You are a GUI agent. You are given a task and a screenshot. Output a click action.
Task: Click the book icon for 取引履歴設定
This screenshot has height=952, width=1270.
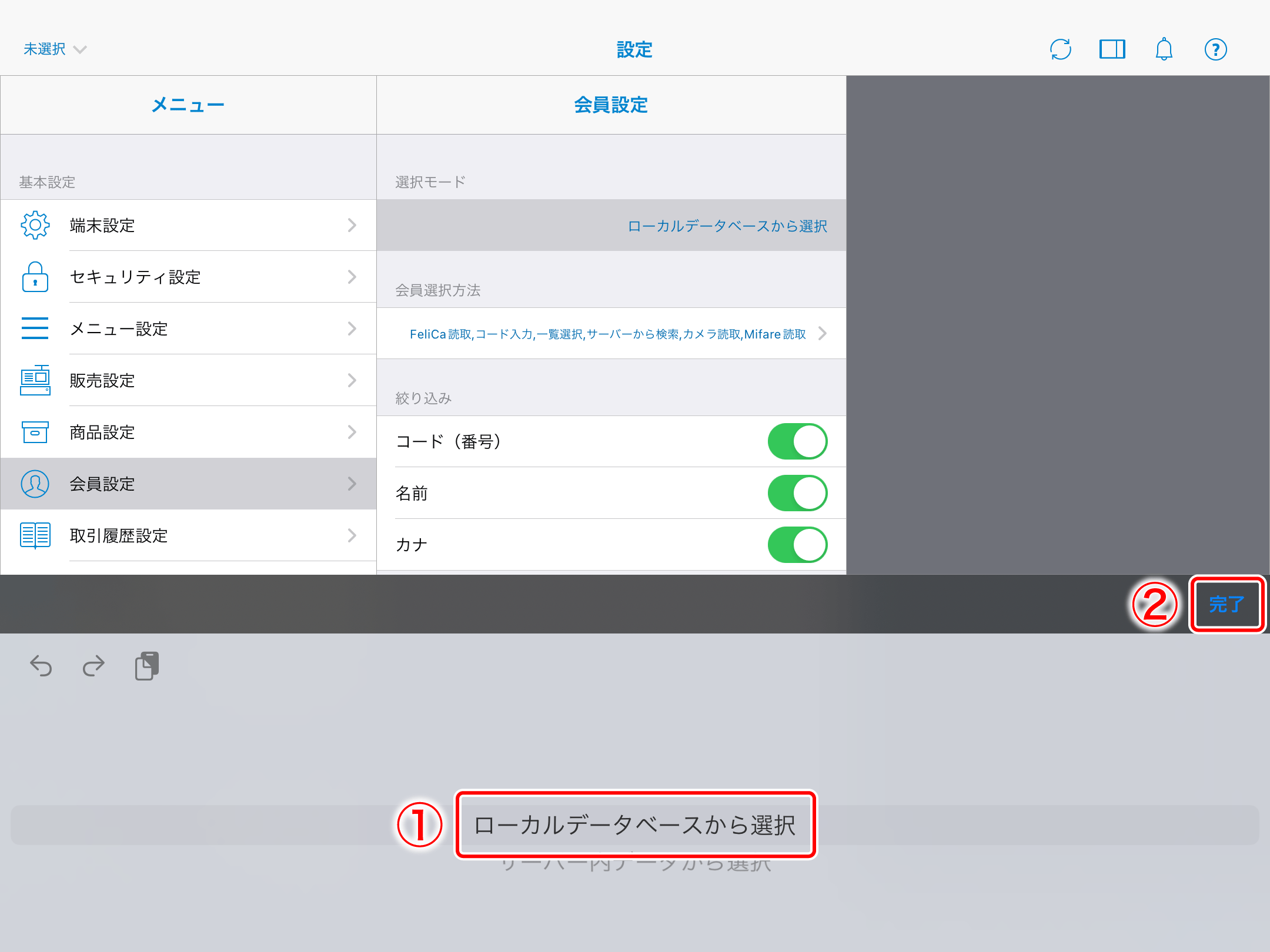pos(35,535)
